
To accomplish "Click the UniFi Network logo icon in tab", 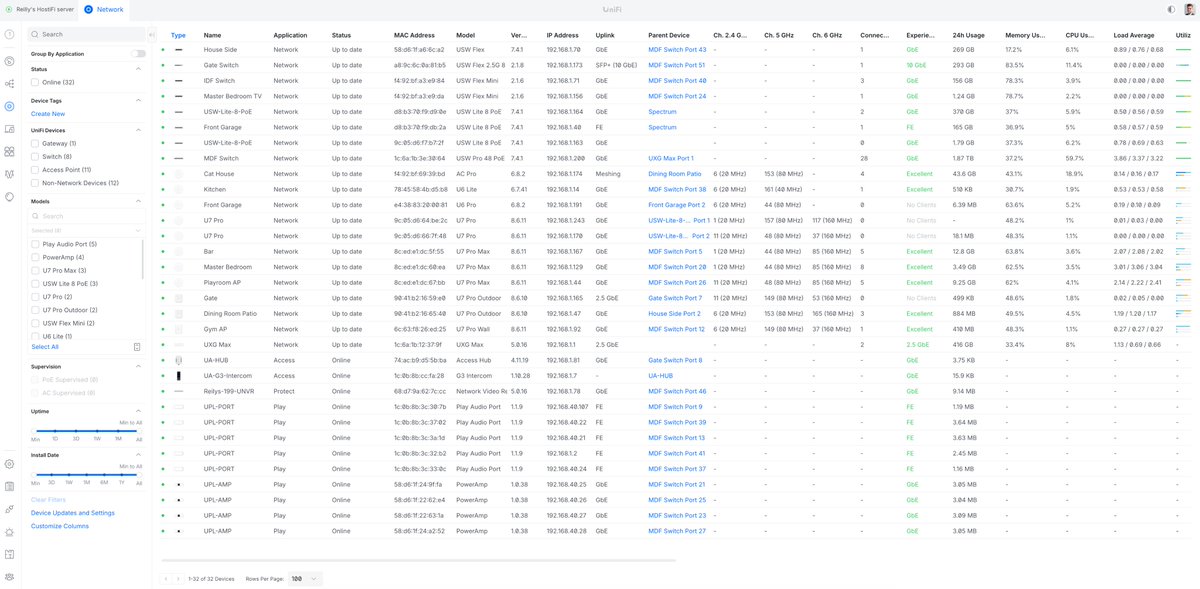I will click(88, 8).
